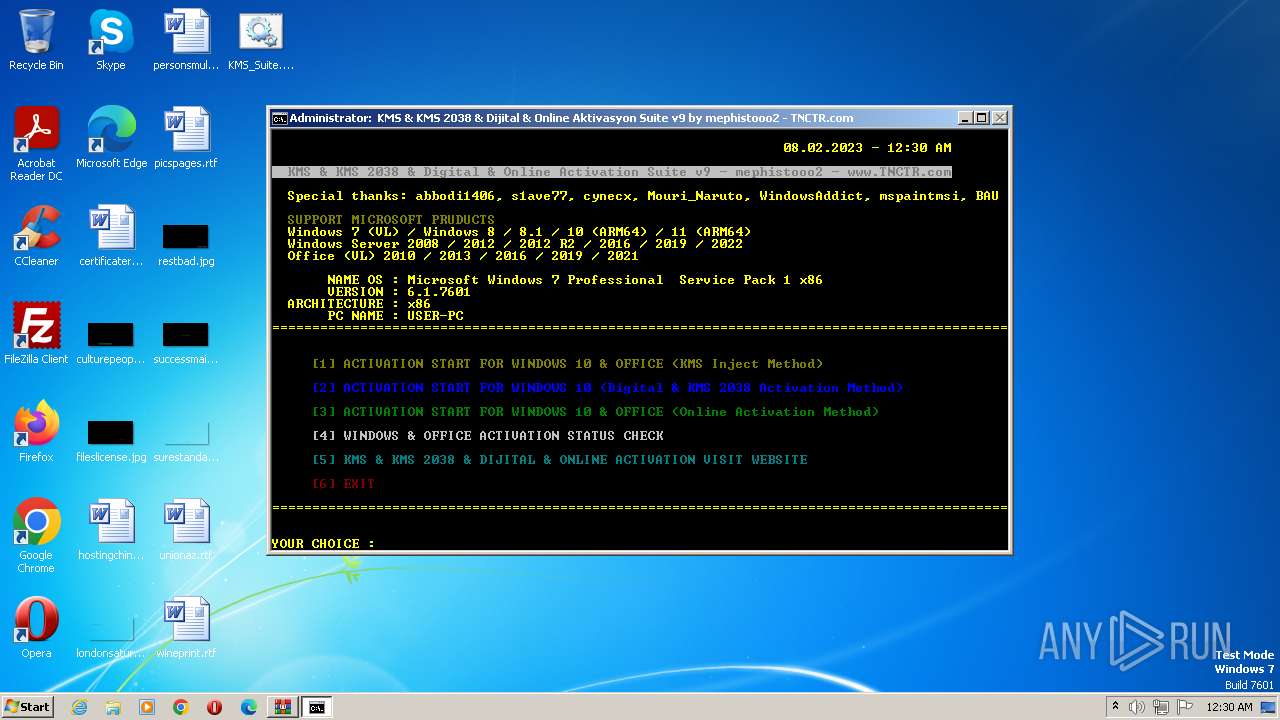
Task: Click the NAME OS line in console
Action: coord(575,280)
